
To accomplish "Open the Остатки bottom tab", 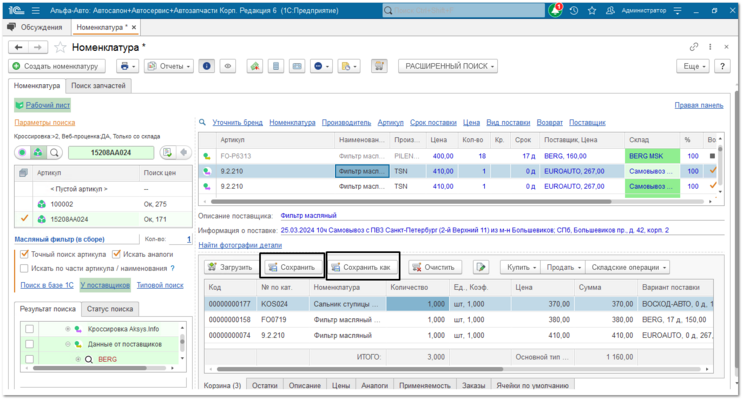I will 264,385.
